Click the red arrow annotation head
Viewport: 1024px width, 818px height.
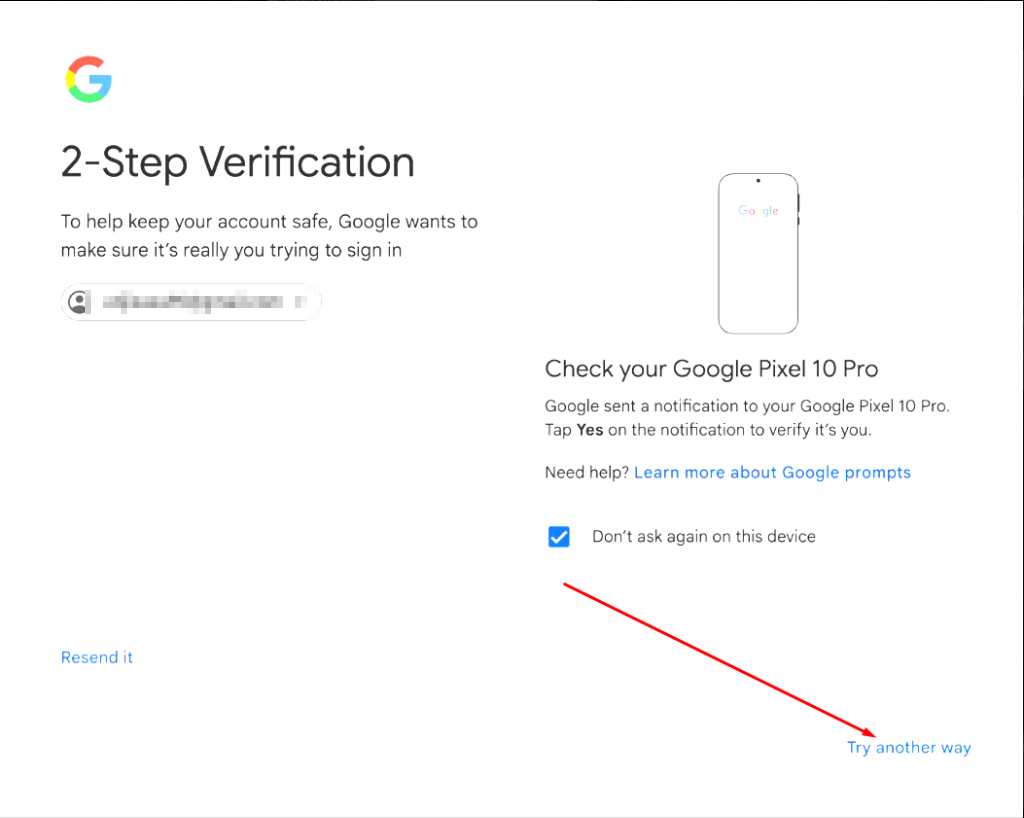click(x=867, y=731)
